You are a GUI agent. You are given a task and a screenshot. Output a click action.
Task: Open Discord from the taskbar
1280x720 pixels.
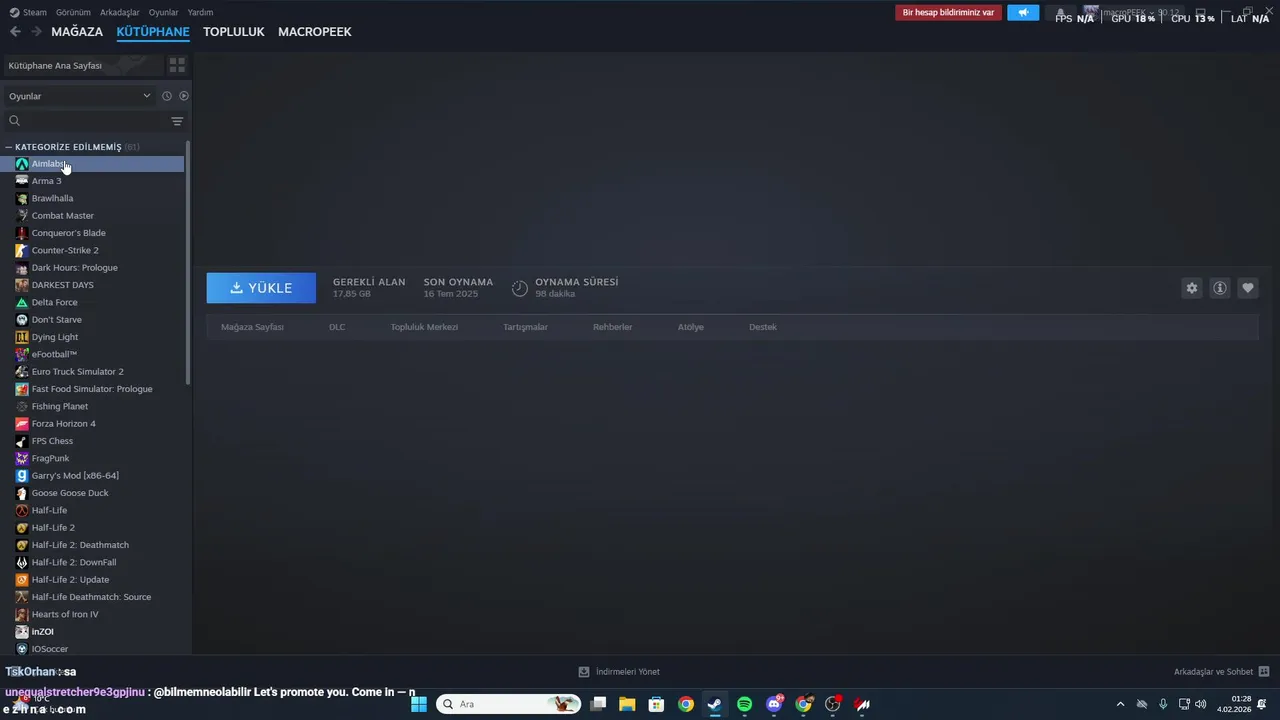[774, 704]
